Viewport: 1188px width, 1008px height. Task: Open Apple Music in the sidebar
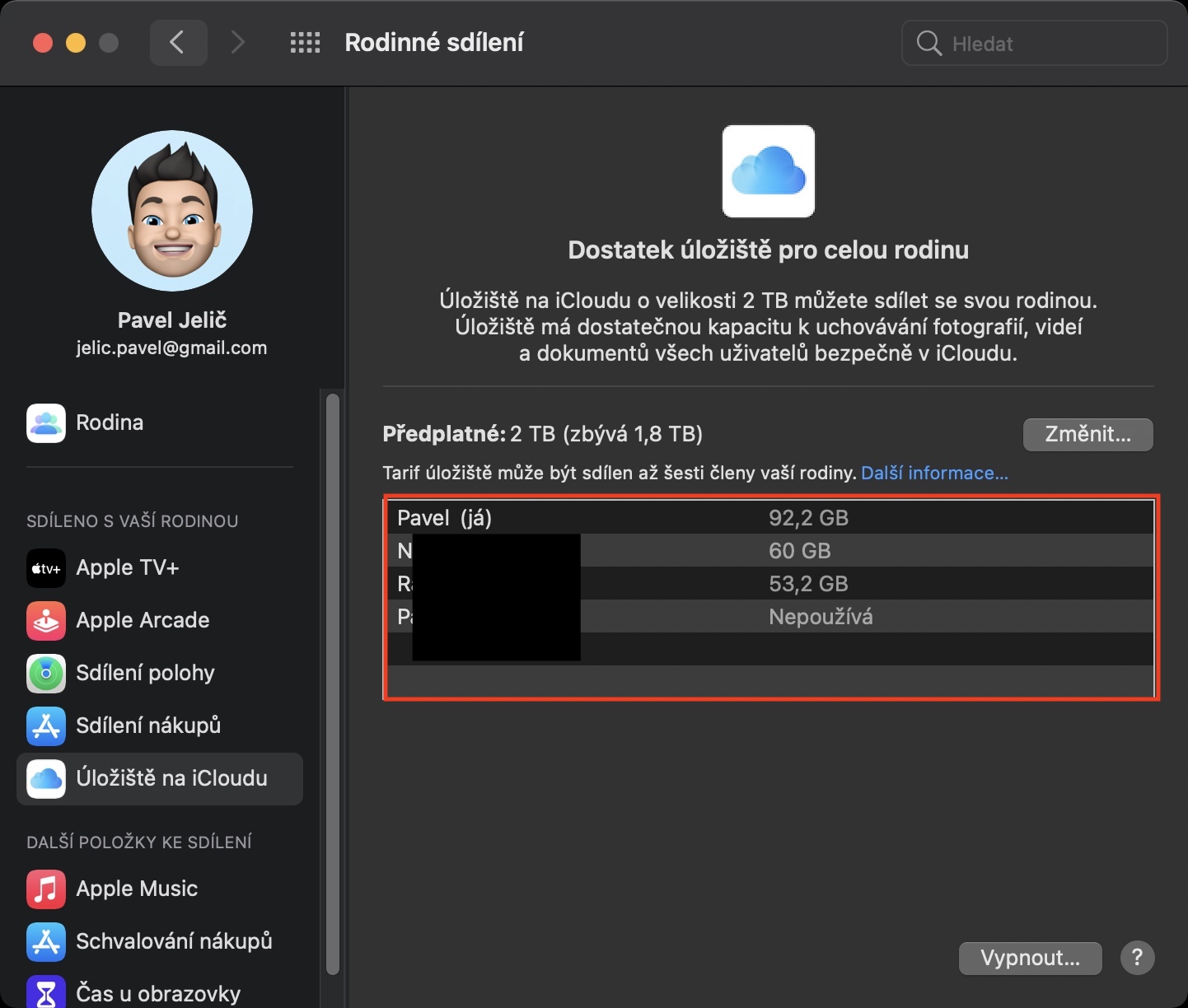160,889
